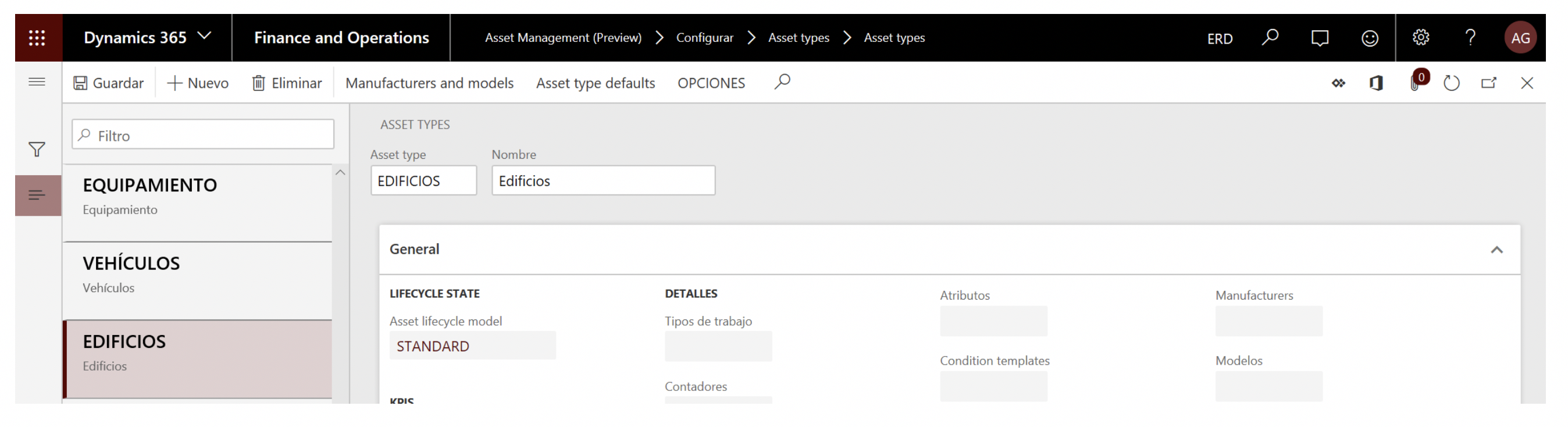Image resolution: width=1568 pixels, height=427 pixels.
Task: Open Asset Management (Preview) breadcrumb
Action: coord(563,38)
